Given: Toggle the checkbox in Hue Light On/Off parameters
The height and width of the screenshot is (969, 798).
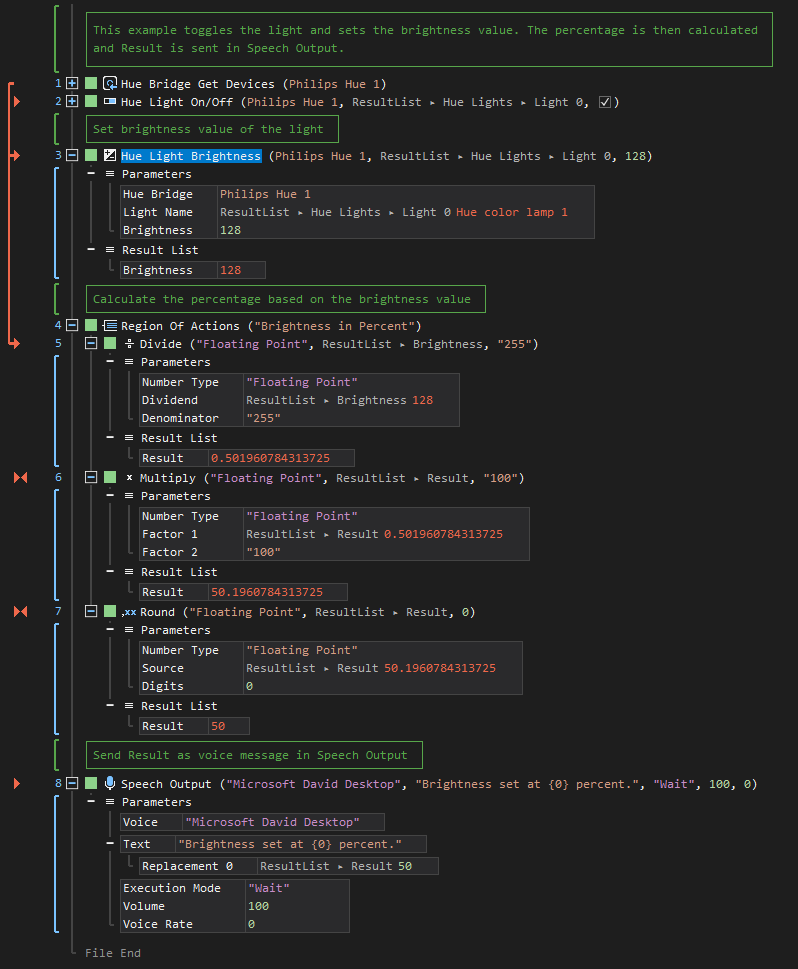Looking at the screenshot, I should (x=605, y=102).
